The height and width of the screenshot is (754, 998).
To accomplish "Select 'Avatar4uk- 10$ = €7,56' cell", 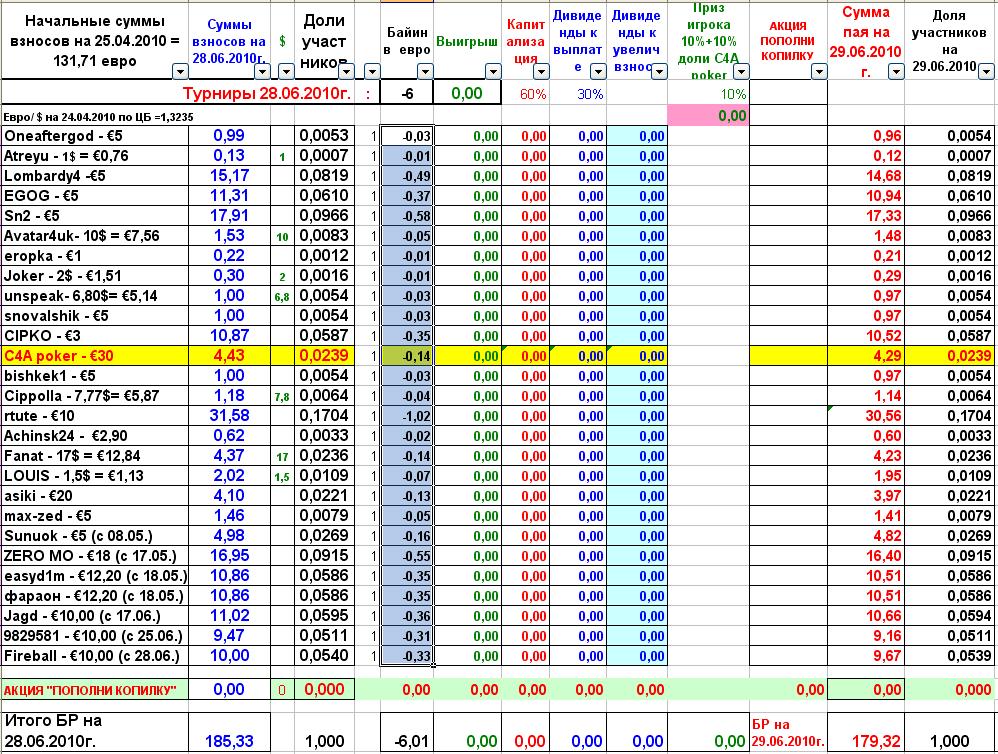I will pos(95,235).
